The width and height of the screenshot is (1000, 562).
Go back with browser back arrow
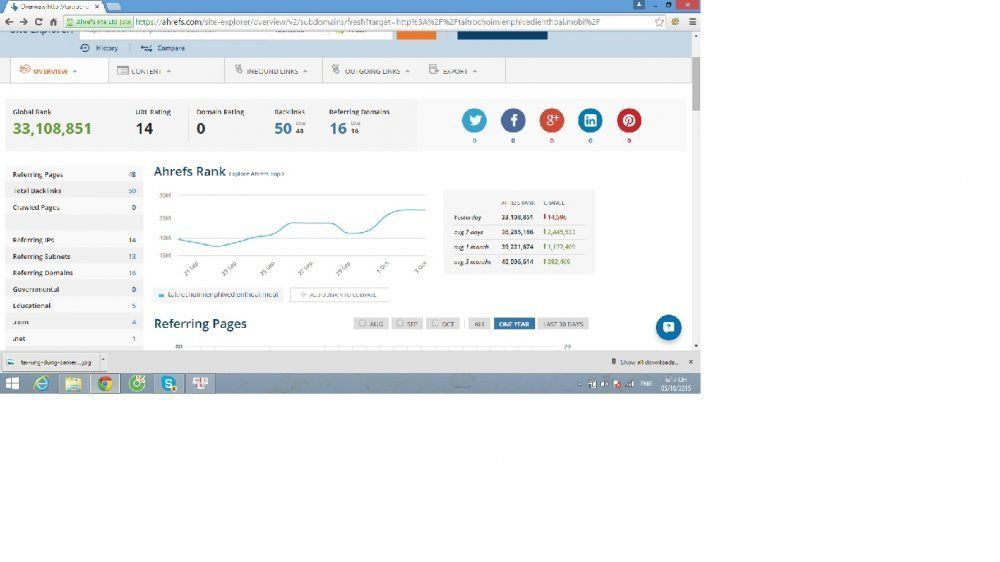pos(9,22)
